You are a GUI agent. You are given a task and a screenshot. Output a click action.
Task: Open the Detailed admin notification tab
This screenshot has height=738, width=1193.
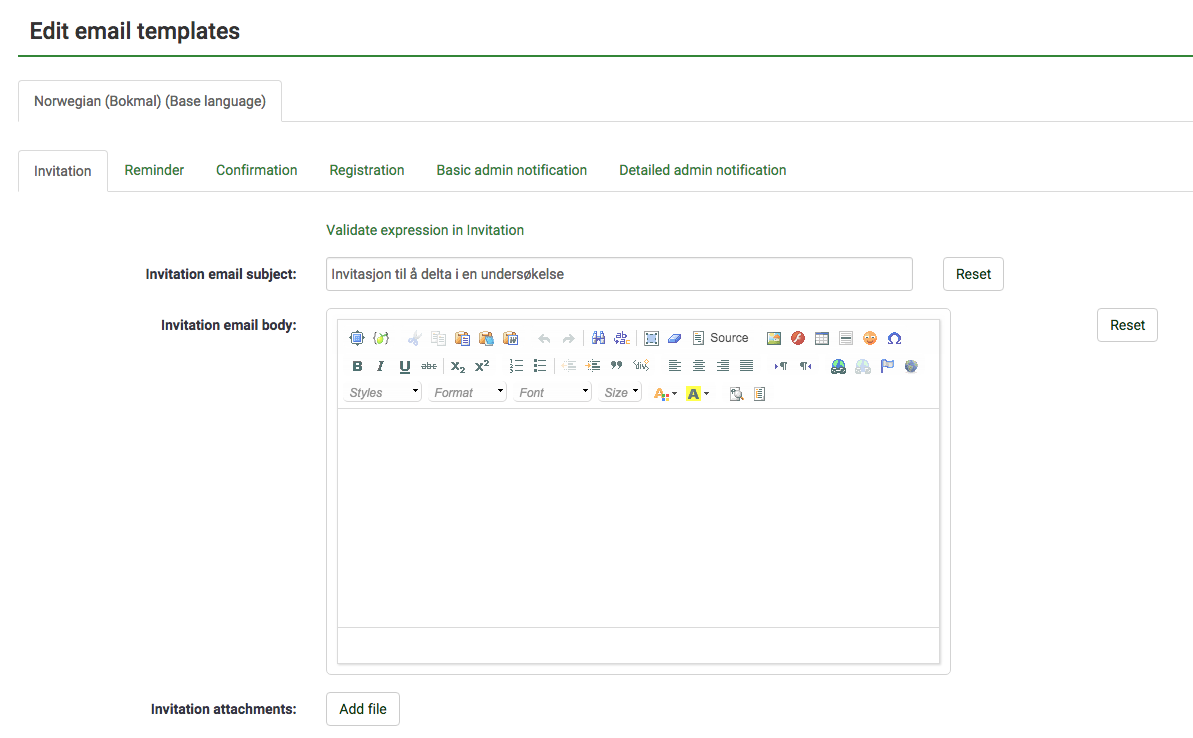(702, 170)
